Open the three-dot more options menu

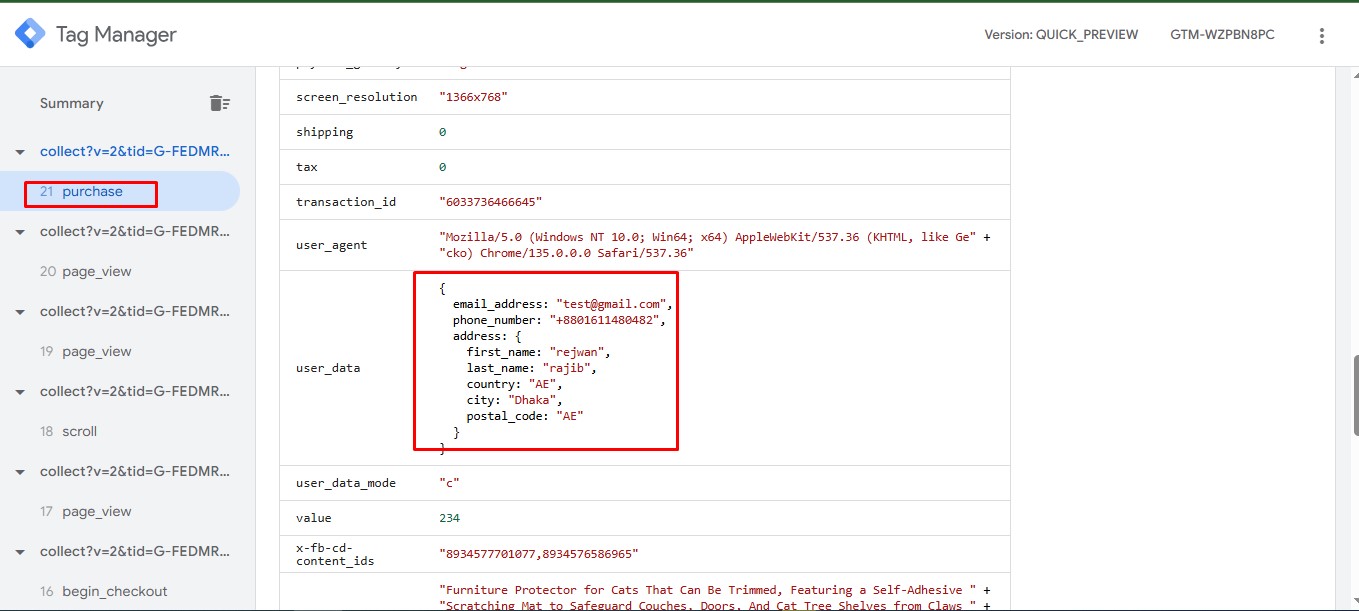1321,35
